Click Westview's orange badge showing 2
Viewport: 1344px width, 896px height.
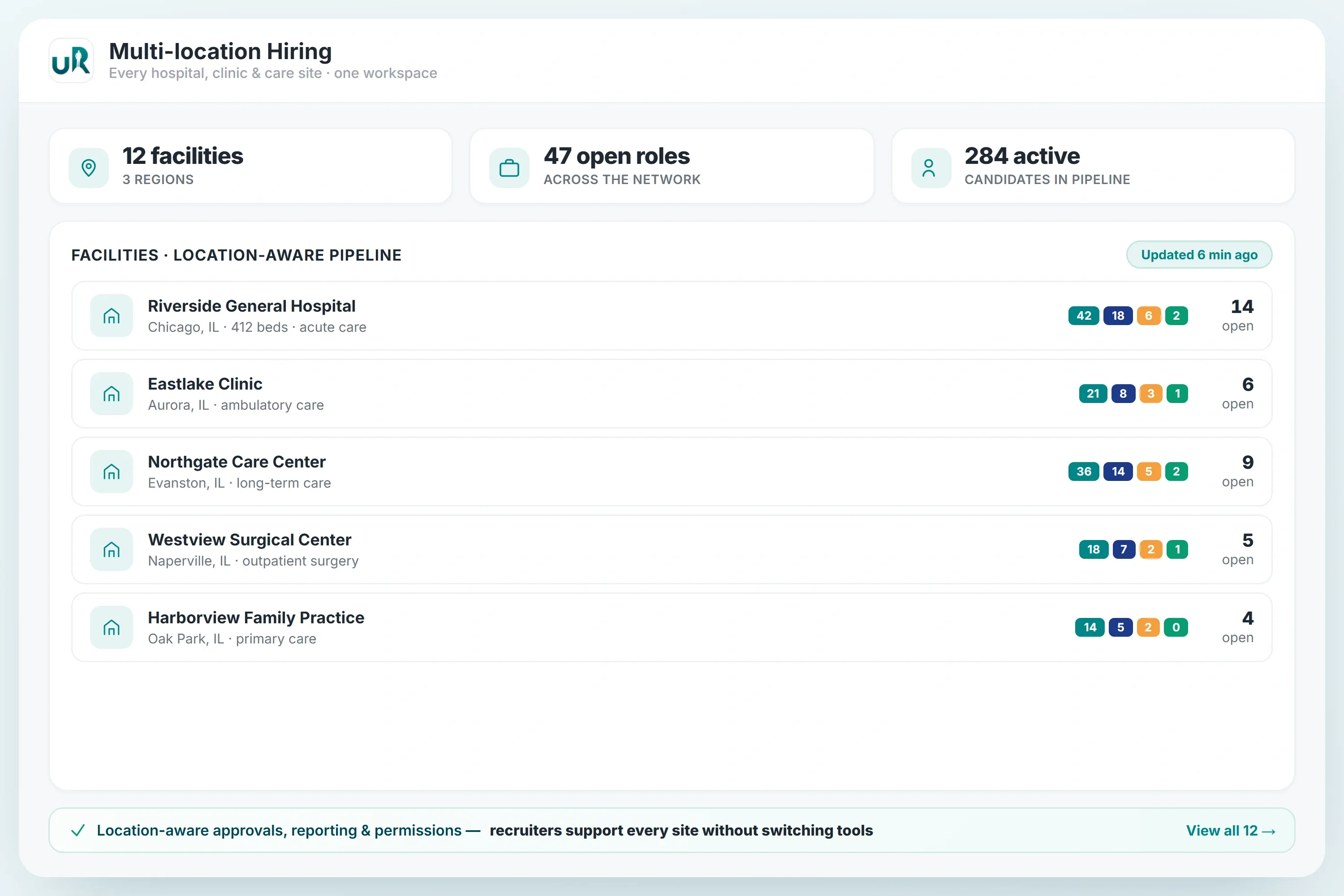tap(1151, 549)
